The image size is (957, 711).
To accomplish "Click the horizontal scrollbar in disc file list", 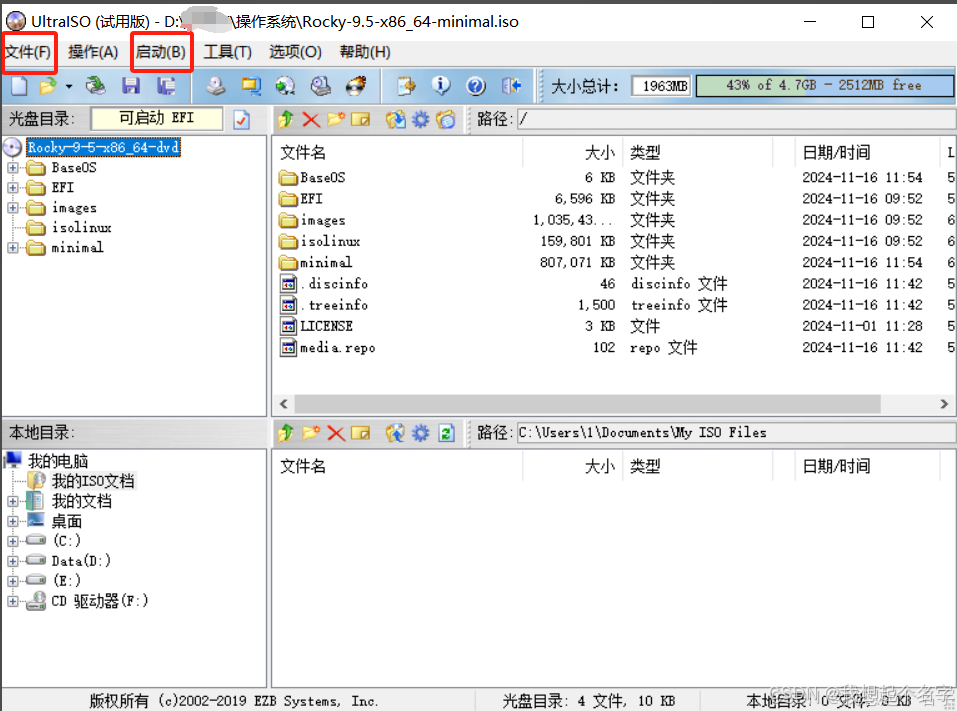I will pyautogui.click(x=587, y=404).
